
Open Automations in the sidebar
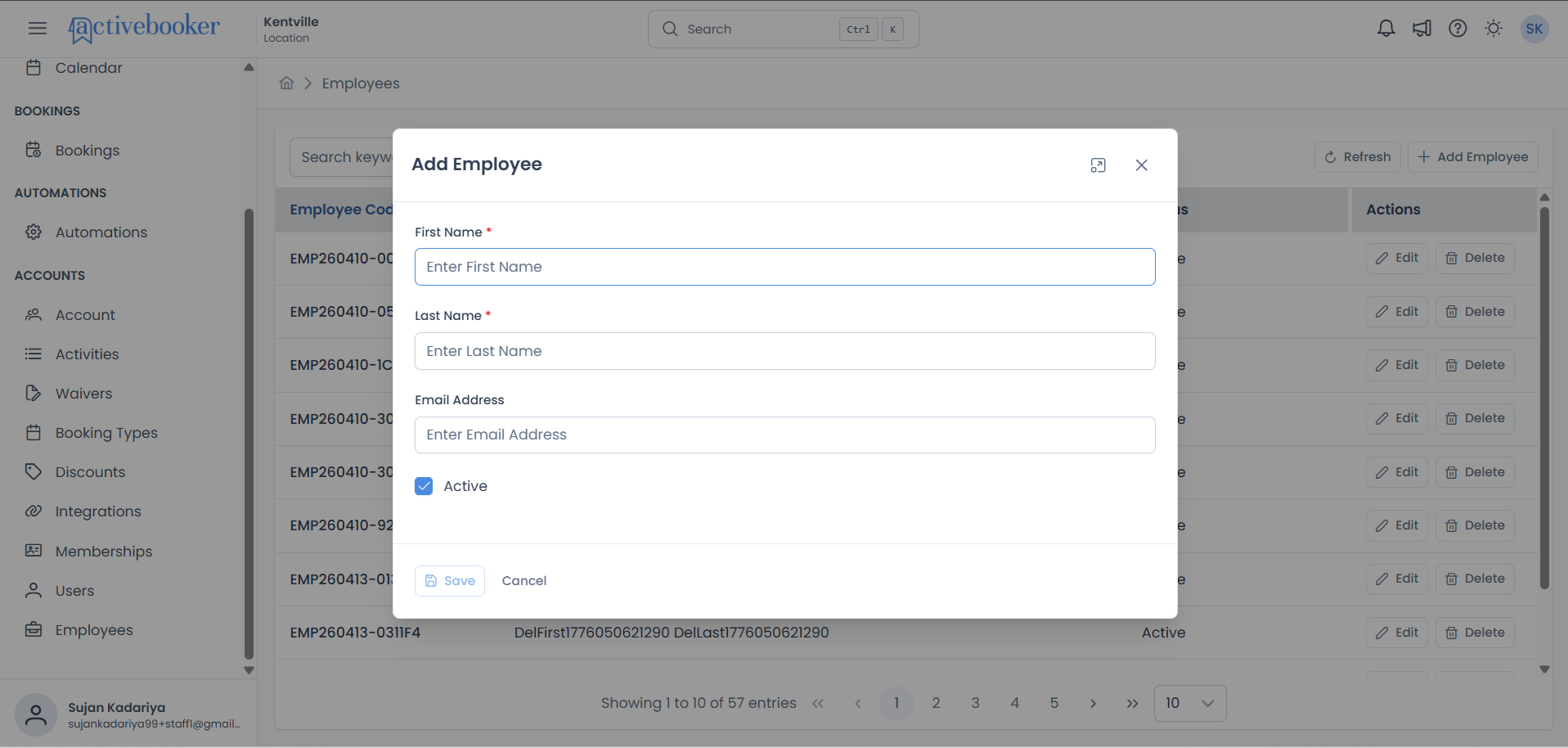click(101, 232)
